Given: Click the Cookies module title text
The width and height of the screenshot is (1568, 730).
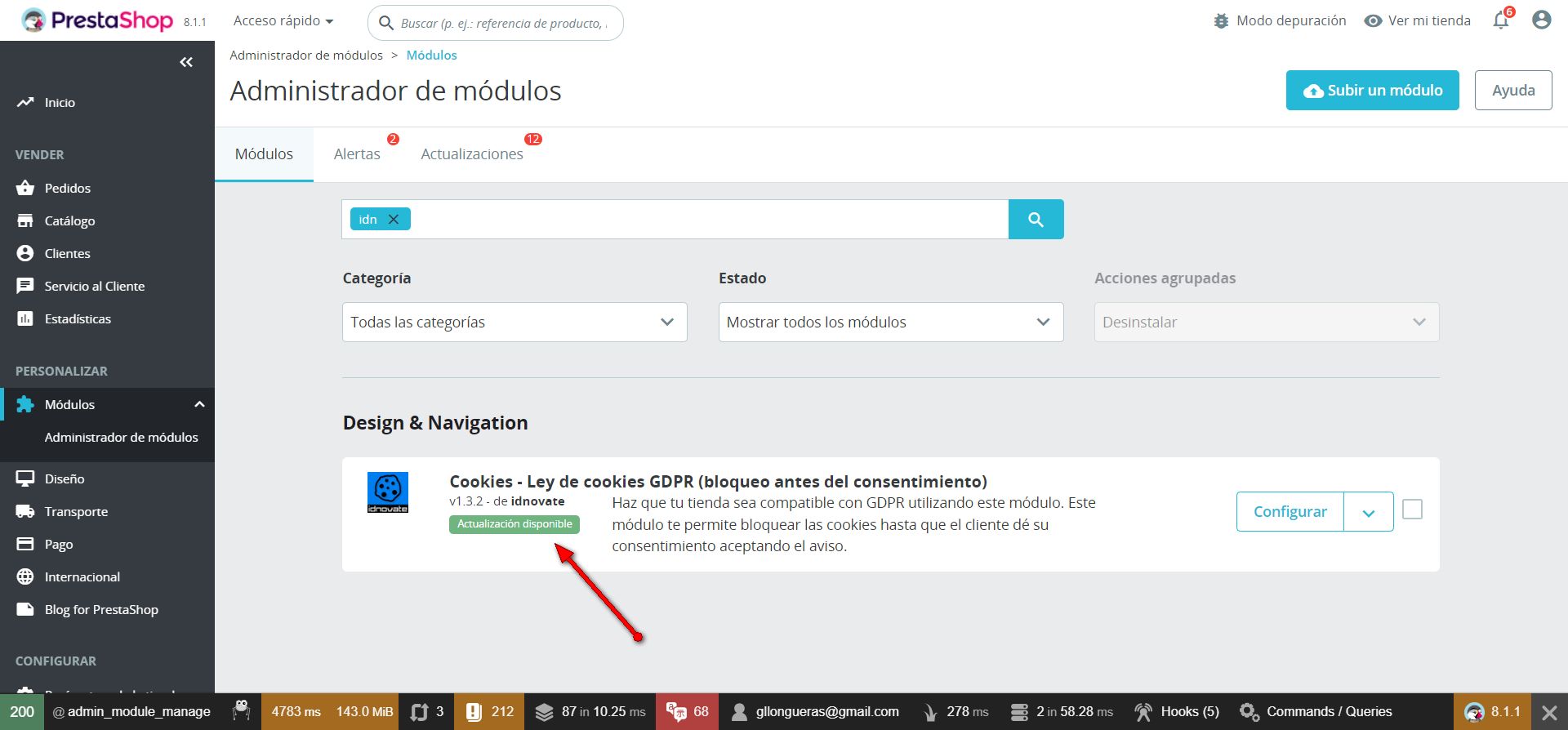Looking at the screenshot, I should pos(719,482).
